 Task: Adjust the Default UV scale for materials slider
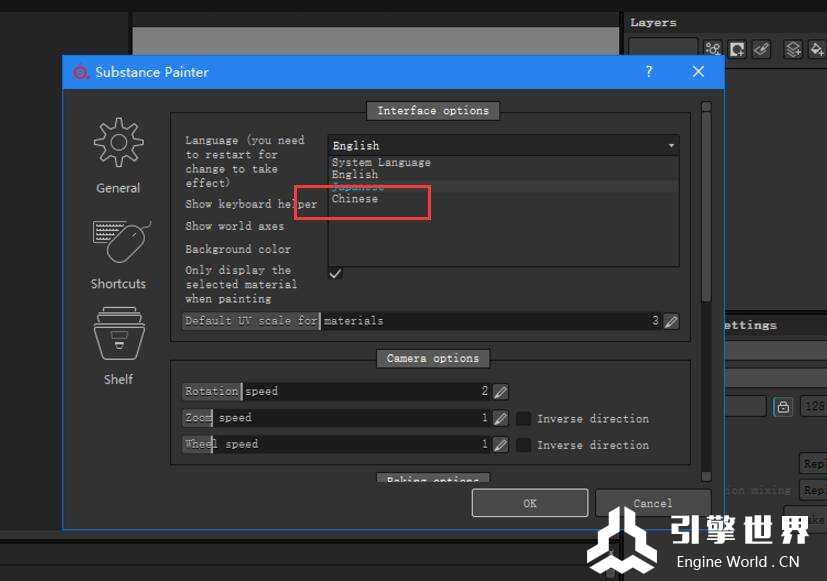point(422,321)
